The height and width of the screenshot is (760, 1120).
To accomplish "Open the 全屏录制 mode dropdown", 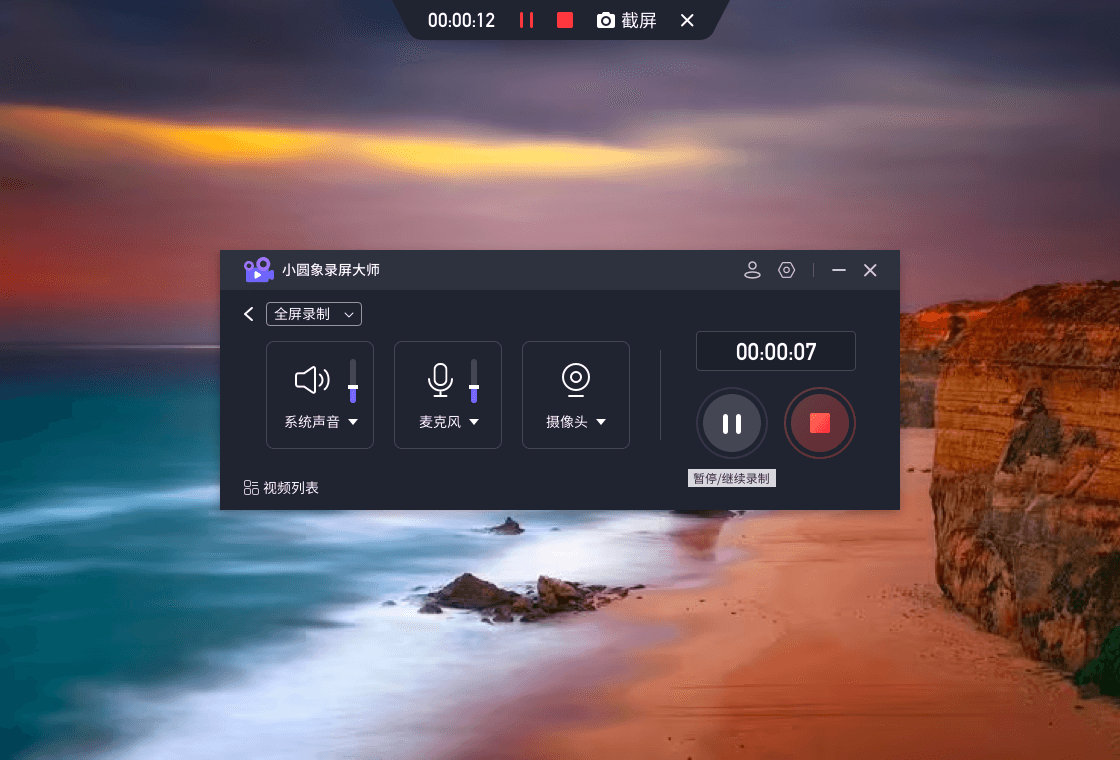I will pos(314,314).
